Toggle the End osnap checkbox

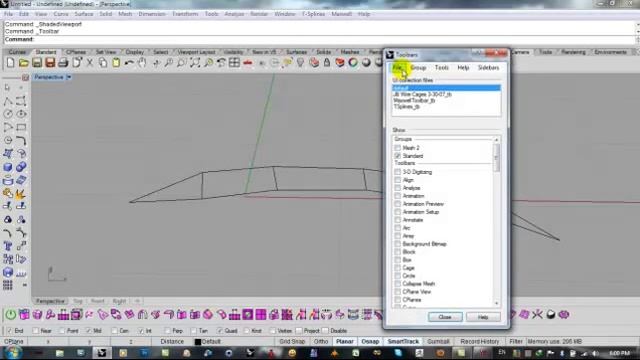9,331
